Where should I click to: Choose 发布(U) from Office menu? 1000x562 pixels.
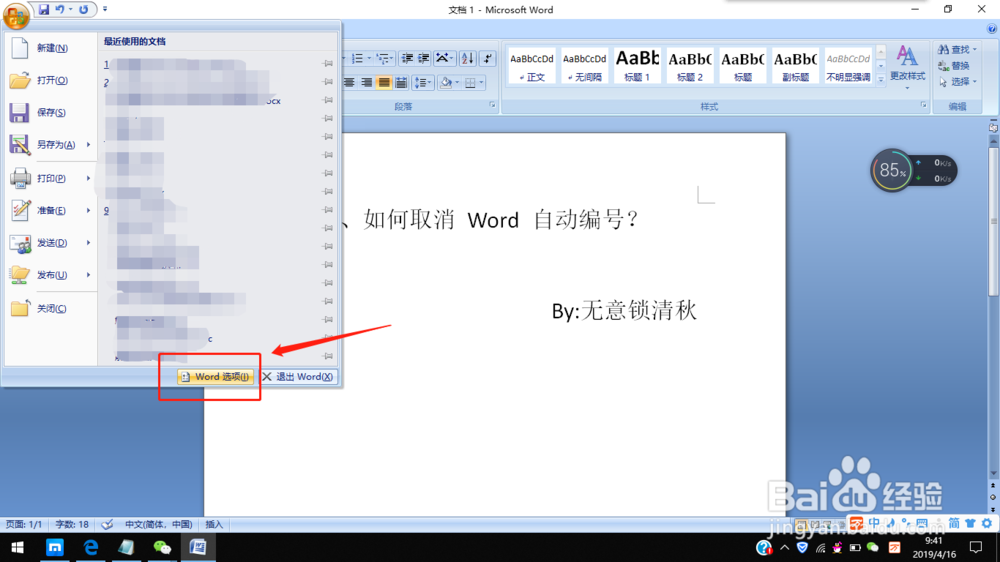(x=50, y=275)
